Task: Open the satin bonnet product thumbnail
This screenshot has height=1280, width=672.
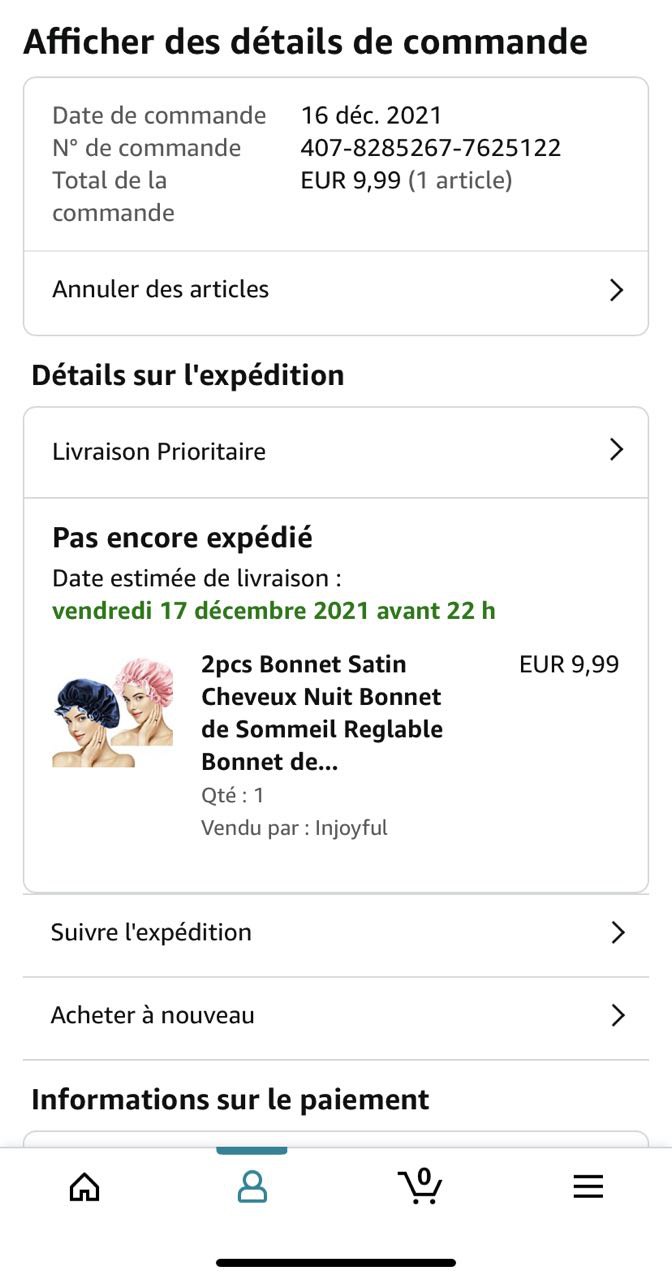Action: tap(112, 712)
